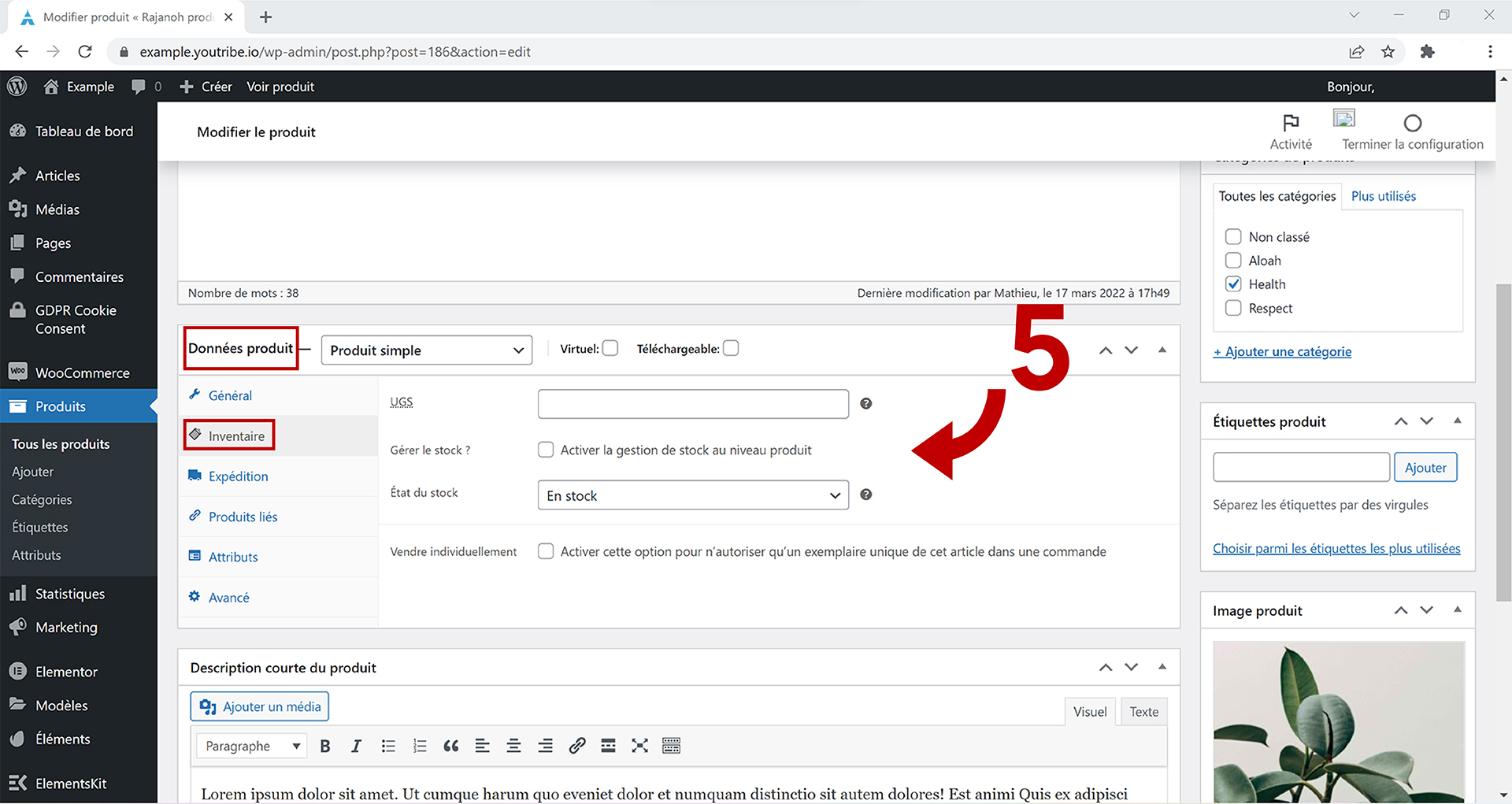Uncheck the Health category

click(x=1233, y=284)
